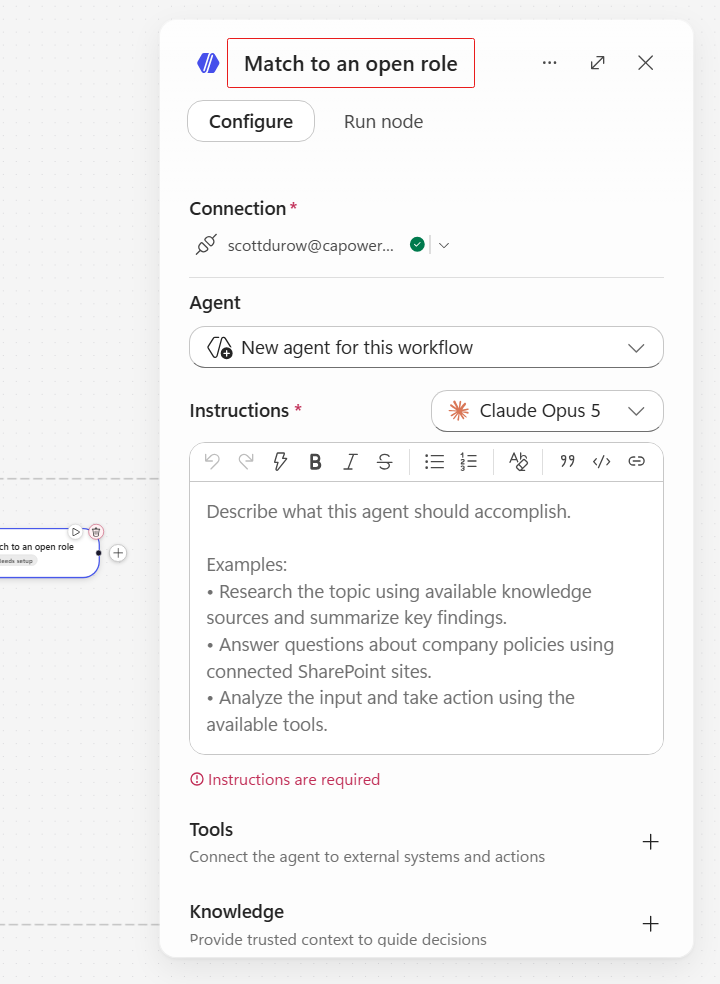Delete the node using the canvas trash icon

coord(95,532)
